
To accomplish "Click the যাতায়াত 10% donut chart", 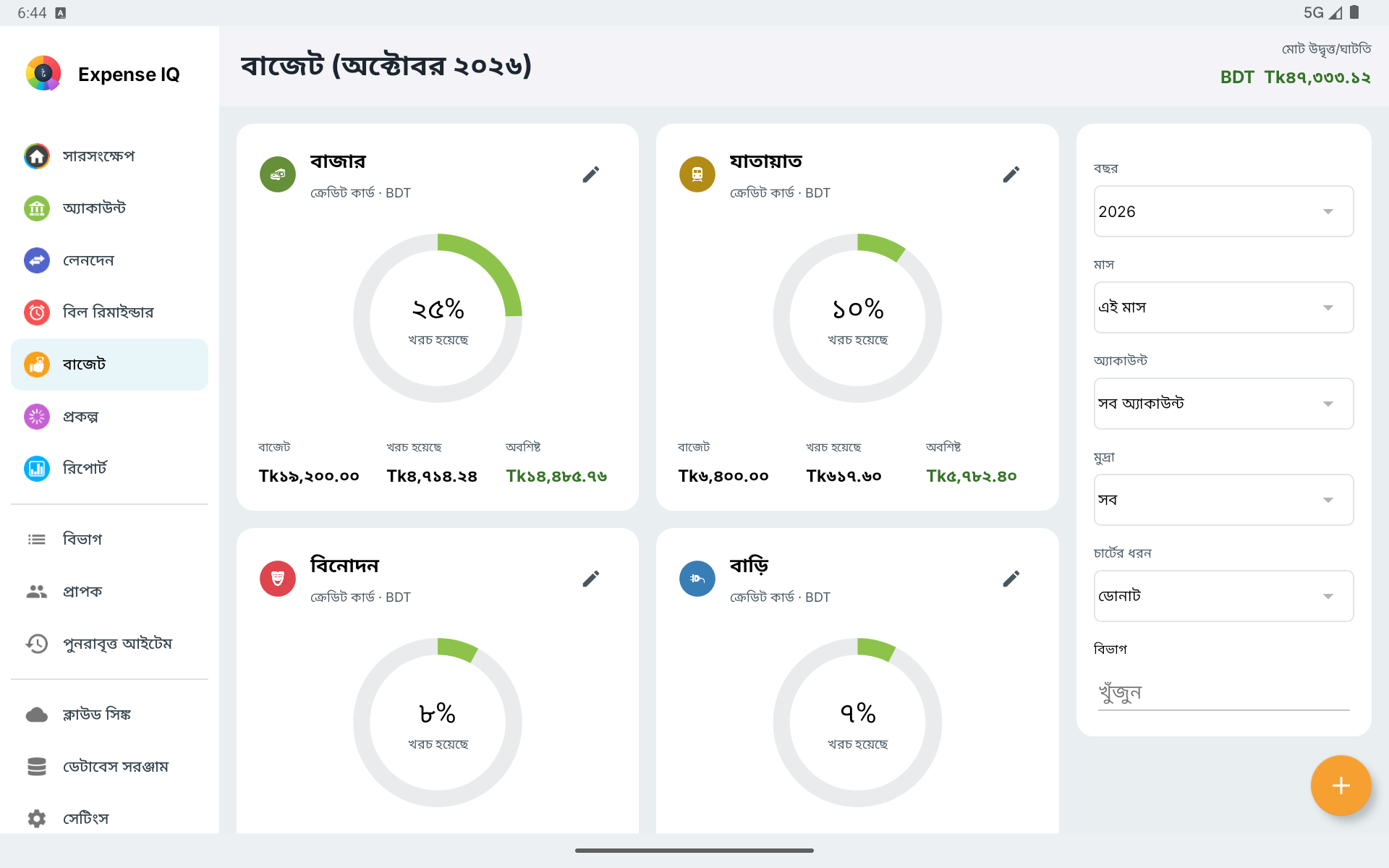I will pos(857,318).
